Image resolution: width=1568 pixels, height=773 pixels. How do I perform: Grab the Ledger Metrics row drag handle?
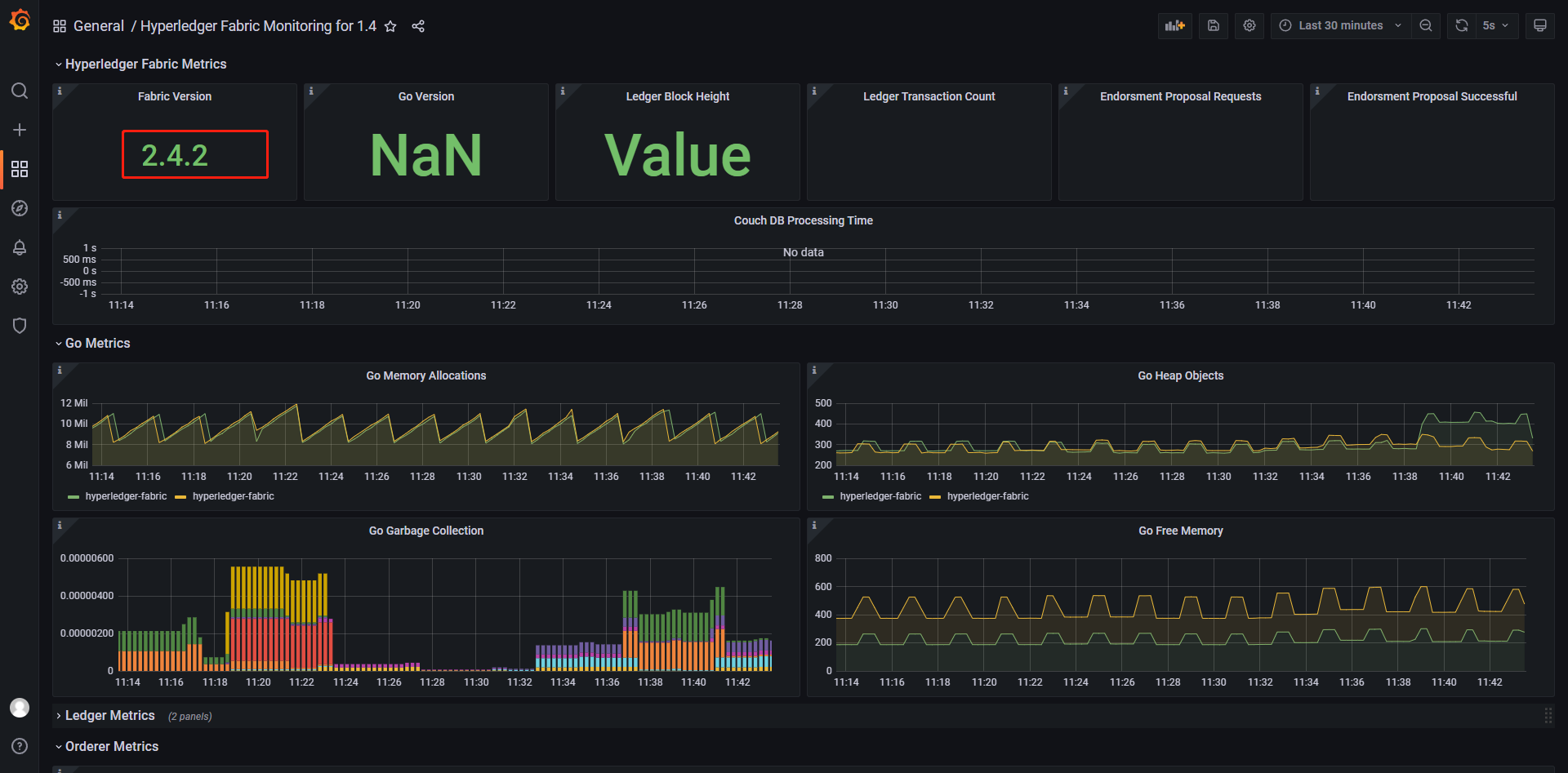[x=1548, y=716]
